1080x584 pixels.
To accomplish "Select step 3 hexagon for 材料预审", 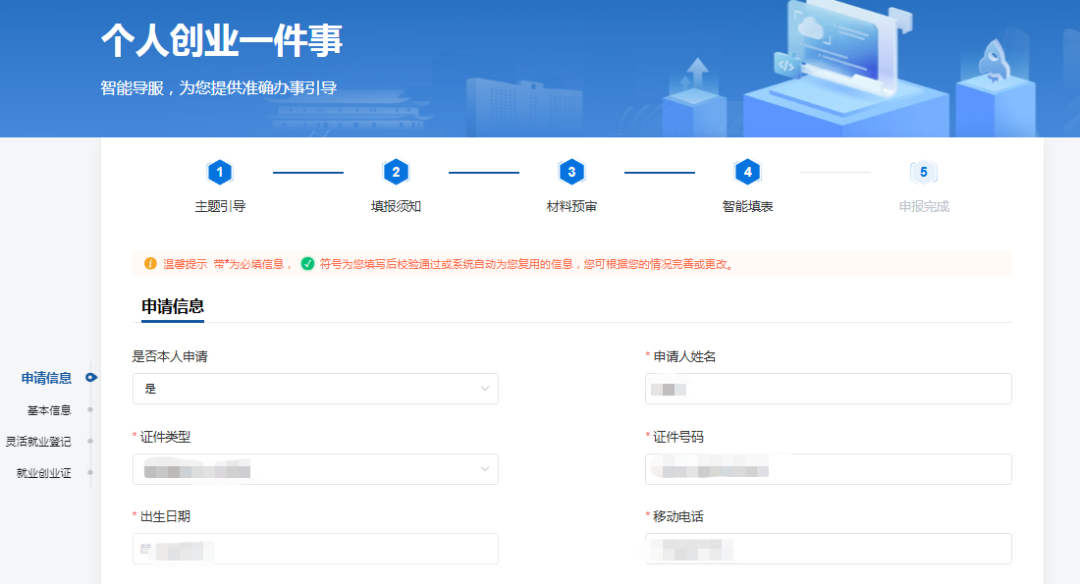I will click(x=571, y=172).
